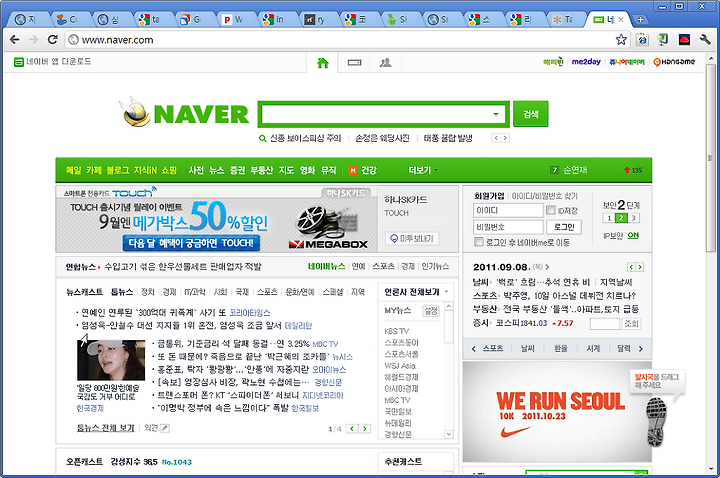Check 로그인 후 네이버me로 이동 checkbox
Viewport: 720px width, 478px height.
tap(478, 242)
